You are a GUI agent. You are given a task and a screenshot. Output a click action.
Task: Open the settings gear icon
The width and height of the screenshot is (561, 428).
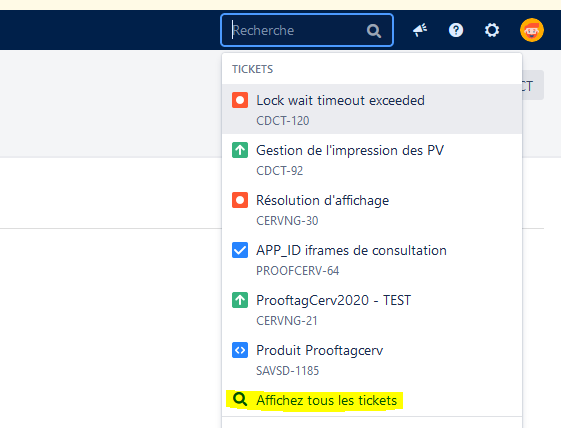tap(492, 30)
